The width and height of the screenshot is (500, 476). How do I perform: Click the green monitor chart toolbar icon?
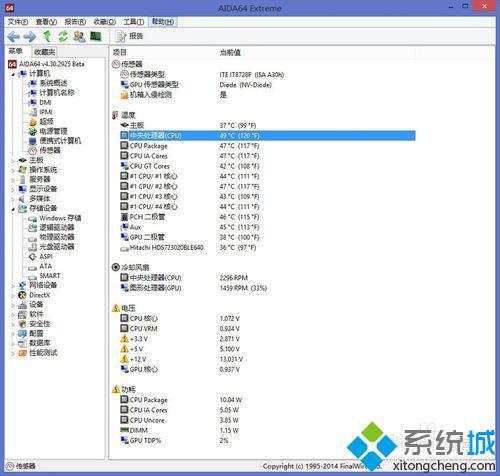click(96, 36)
